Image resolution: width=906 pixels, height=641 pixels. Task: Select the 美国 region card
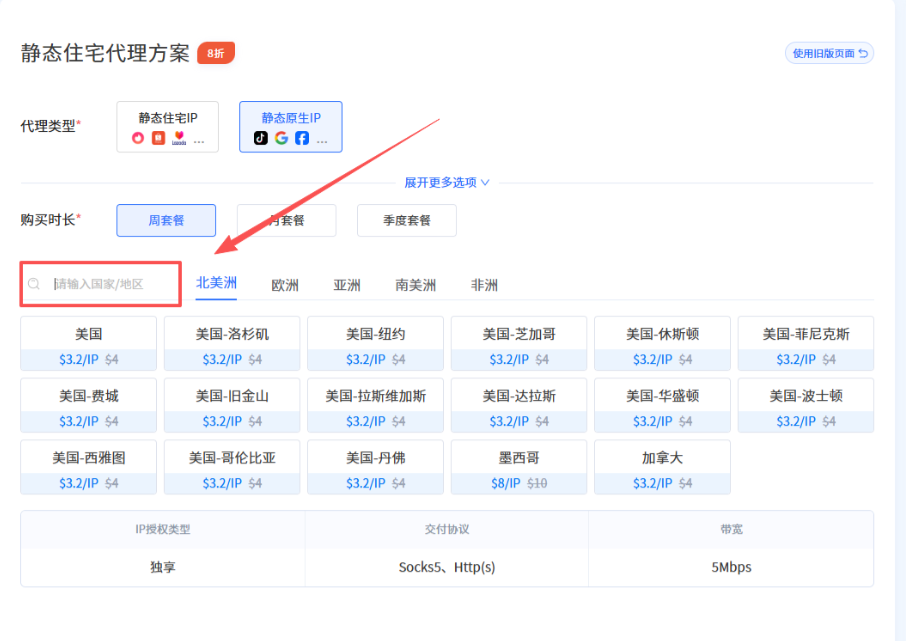point(88,343)
